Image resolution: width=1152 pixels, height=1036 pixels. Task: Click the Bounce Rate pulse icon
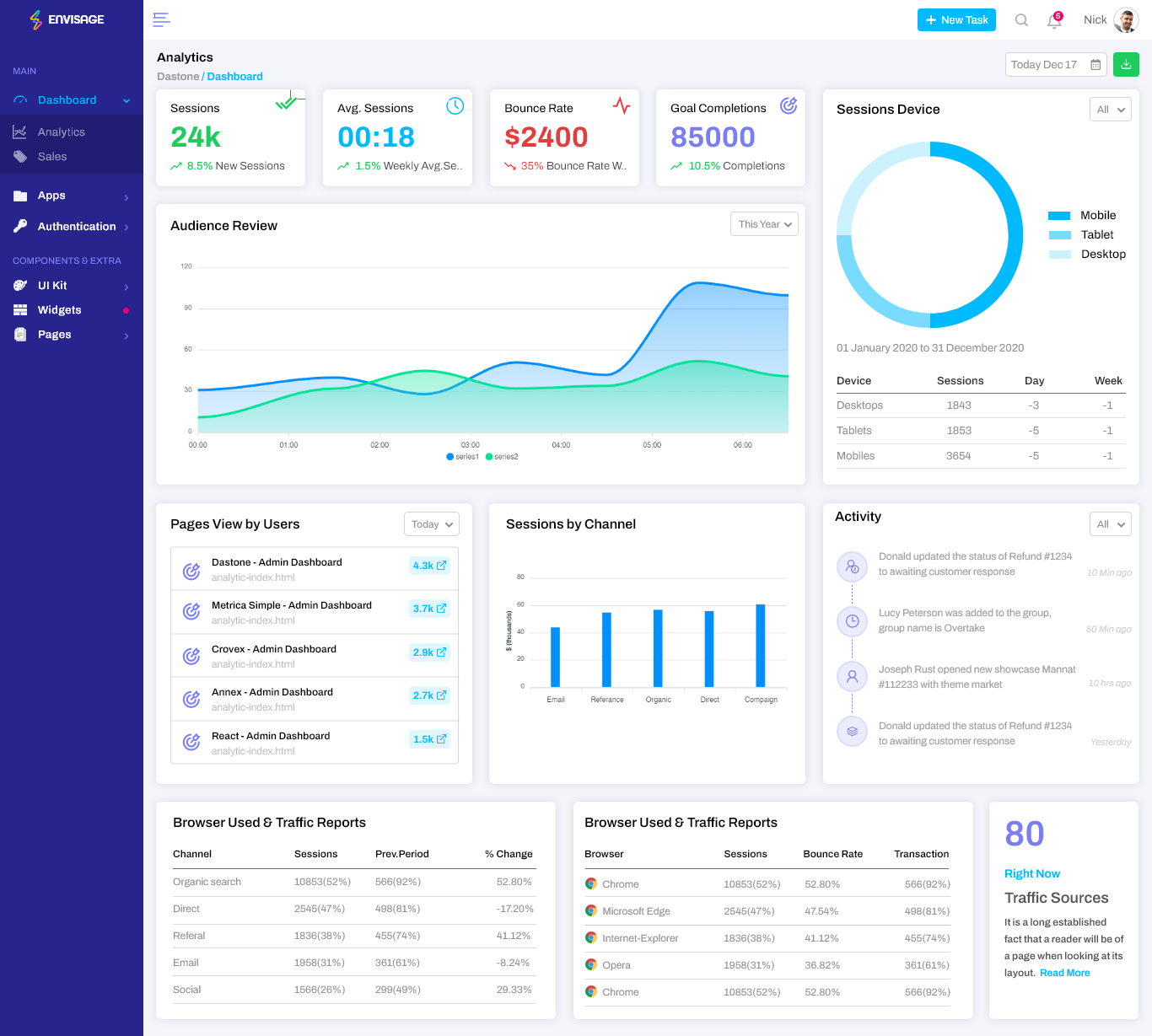coord(622,106)
